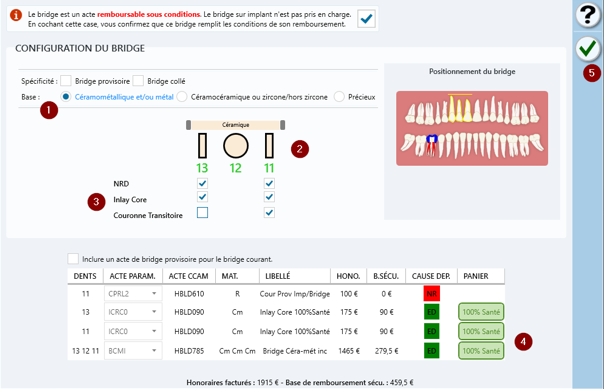Confirm bridge reimbursement conditions checkbox

coord(366,19)
